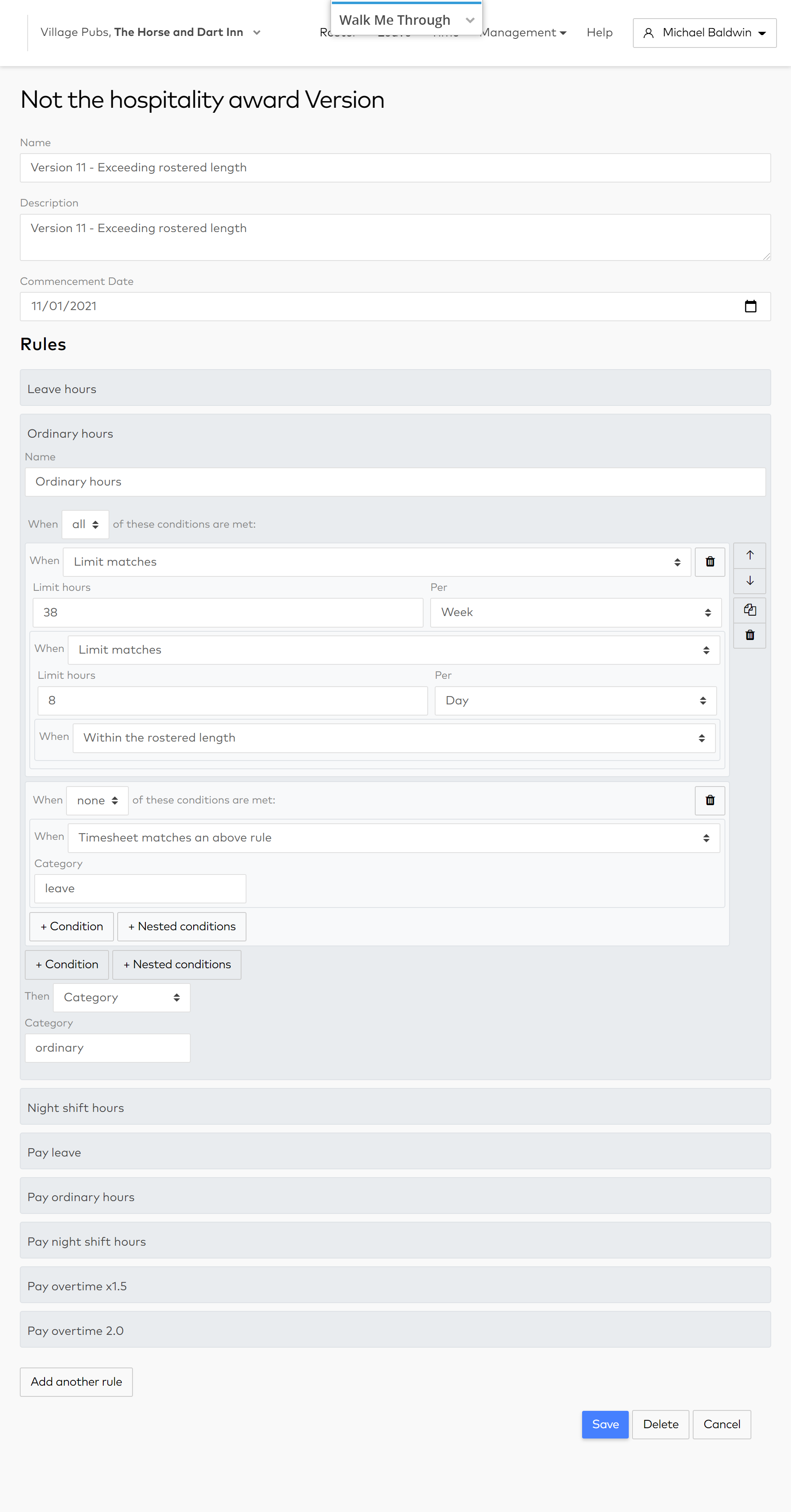
Task: Open the Help menu item
Action: point(599,33)
